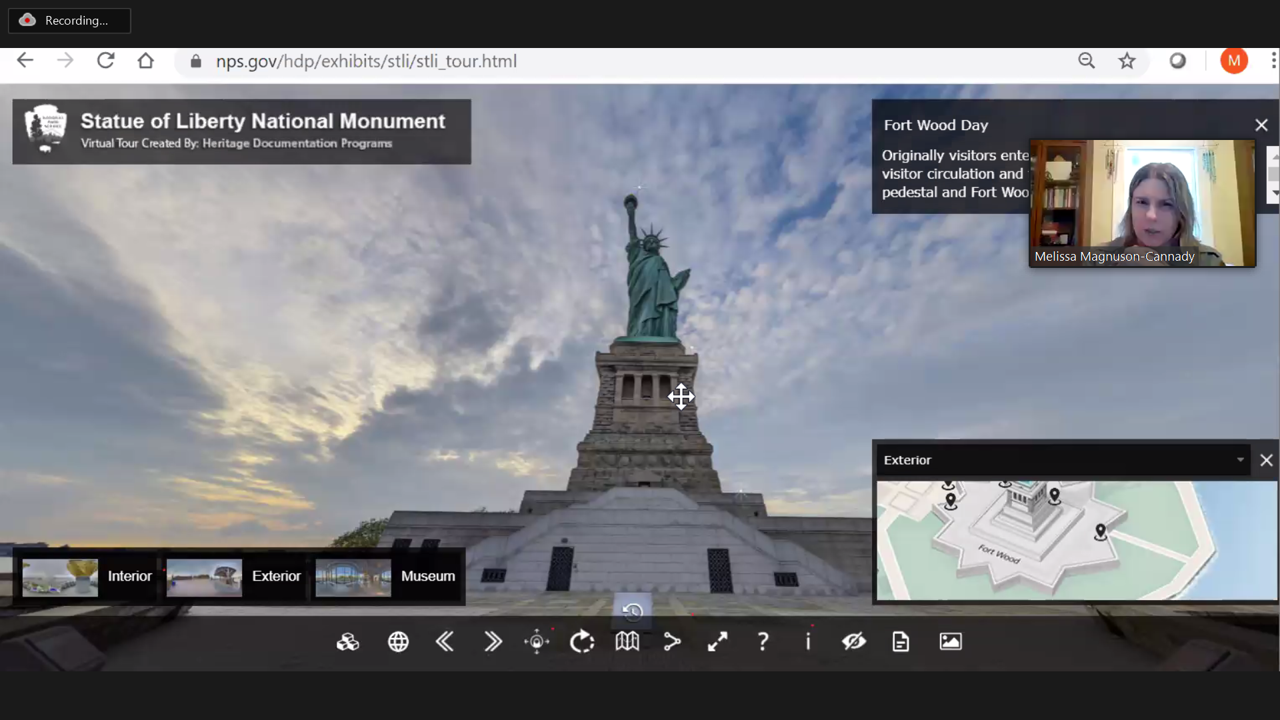1280x720 pixels.
Task: Click the 3D blocks model icon
Action: click(348, 642)
